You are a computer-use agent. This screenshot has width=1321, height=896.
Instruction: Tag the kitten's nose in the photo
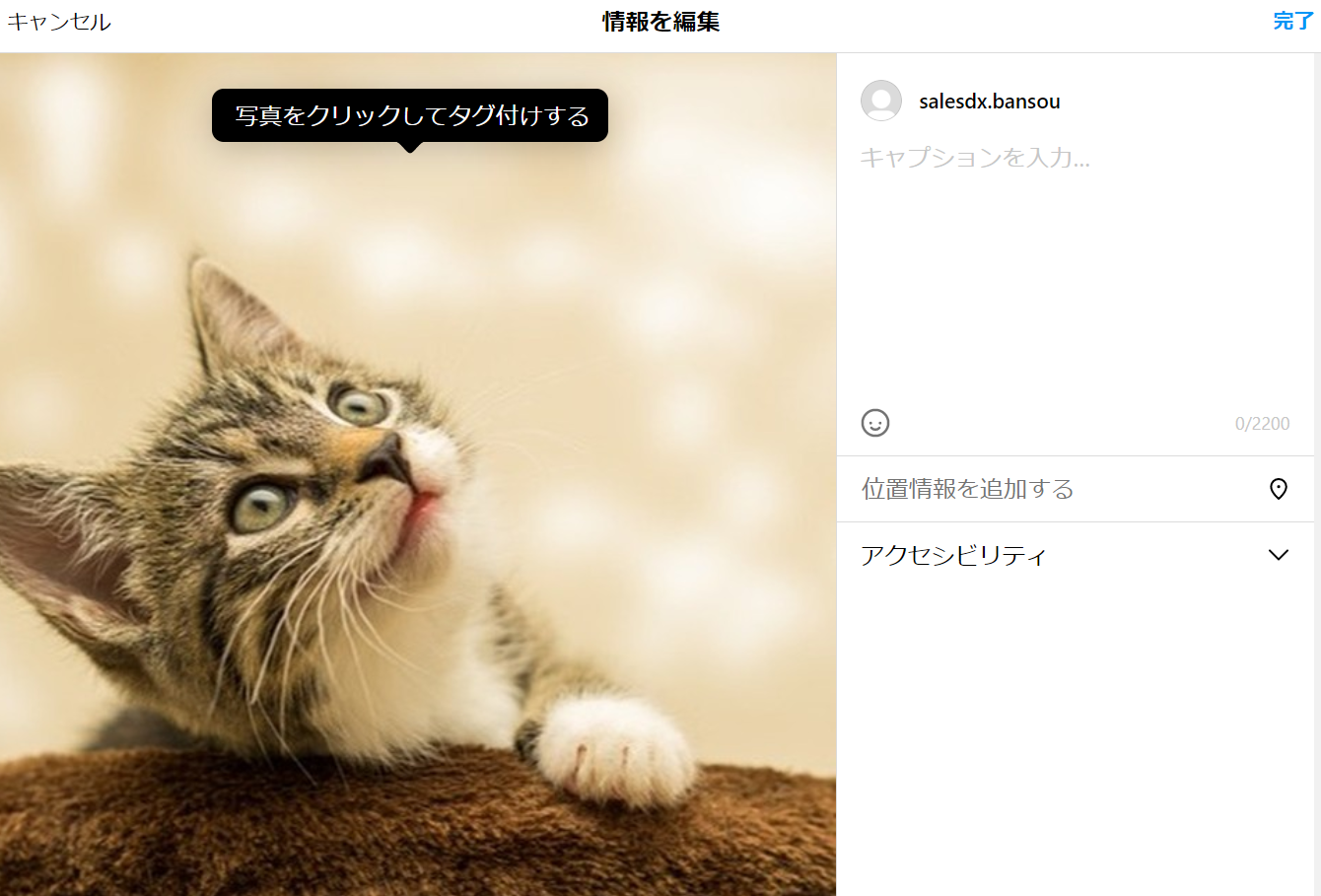coord(386,459)
